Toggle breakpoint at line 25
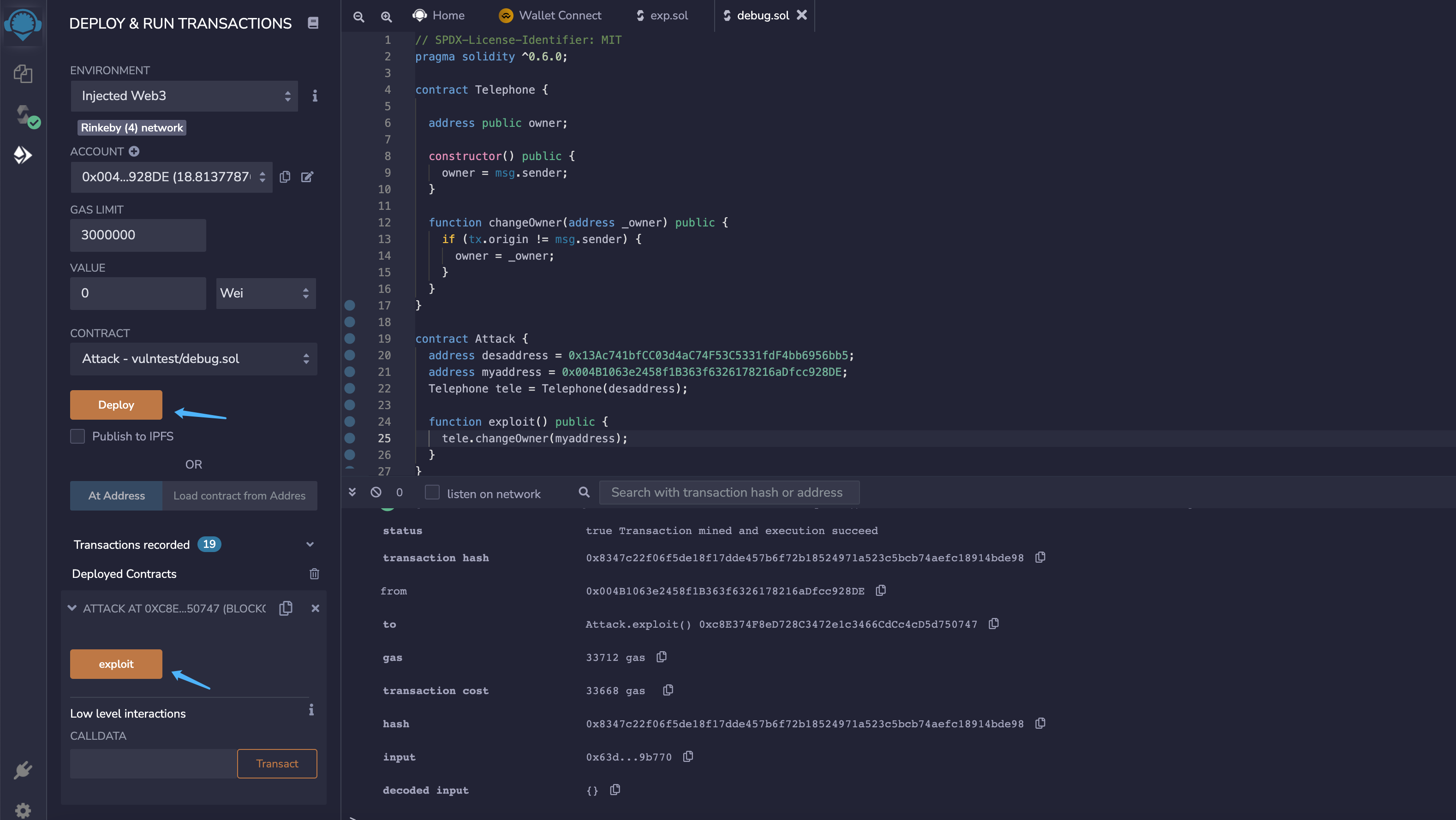Screen dimensions: 1456x820 coord(350,438)
